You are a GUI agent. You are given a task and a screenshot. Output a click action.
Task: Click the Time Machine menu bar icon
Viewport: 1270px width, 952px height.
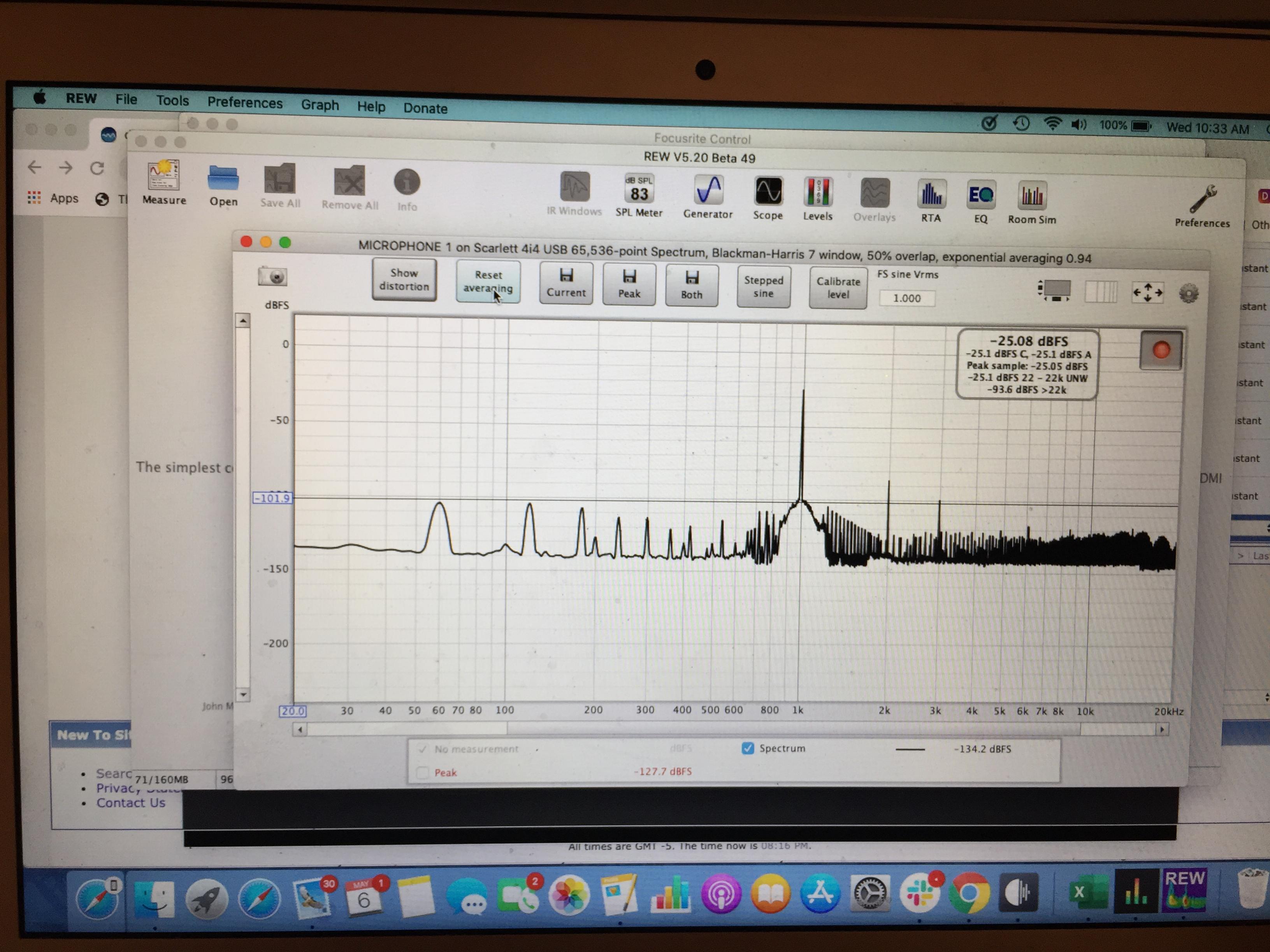[1021, 122]
